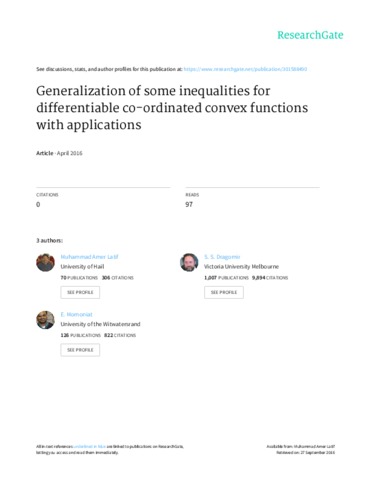The height and width of the screenshot is (480, 371).
Task: Click See Profile under Victoria University Melbourne
Action: coord(224,292)
